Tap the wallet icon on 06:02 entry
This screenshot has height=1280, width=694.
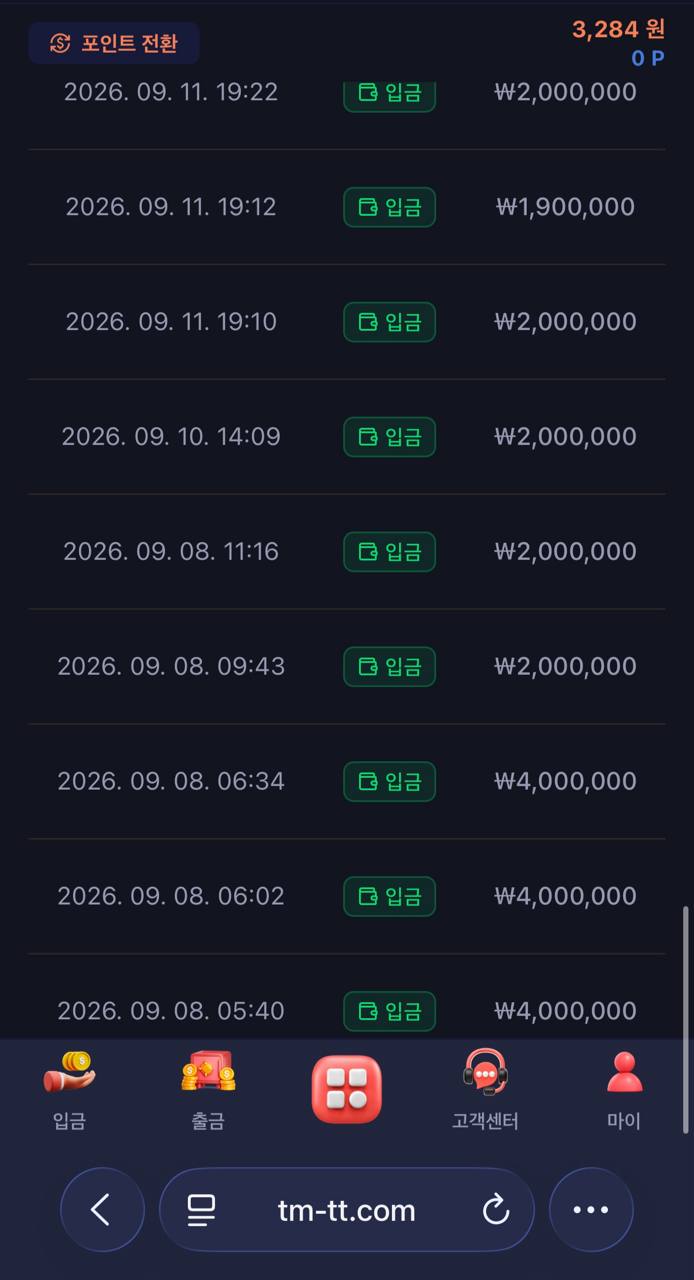point(367,896)
